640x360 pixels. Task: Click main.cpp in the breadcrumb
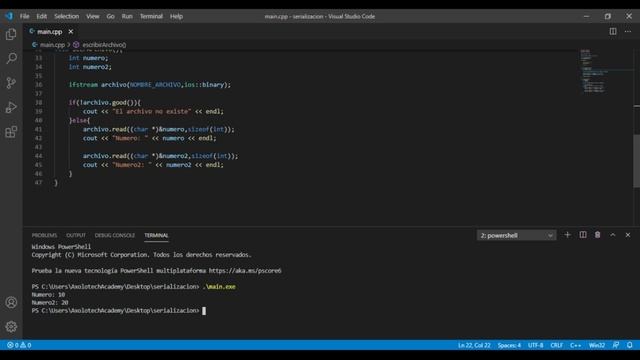click(x=52, y=45)
